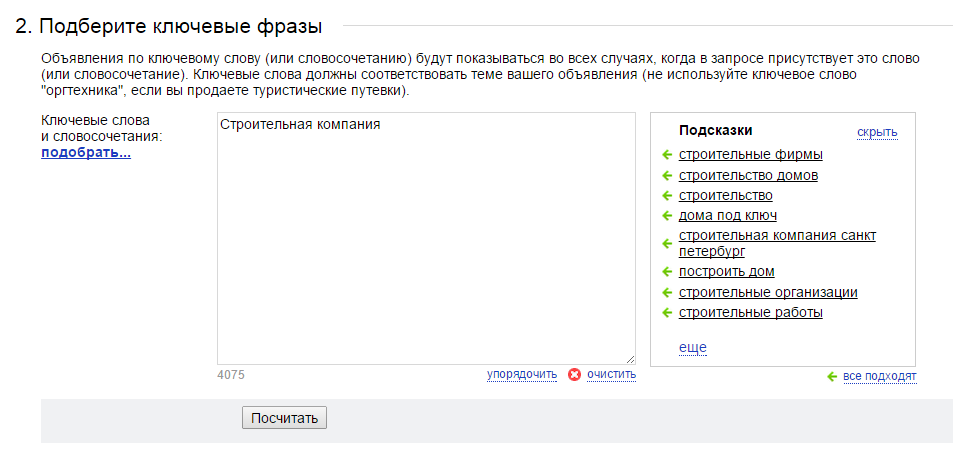Click the text area resize handle corner
953x461 pixels.
(630, 359)
